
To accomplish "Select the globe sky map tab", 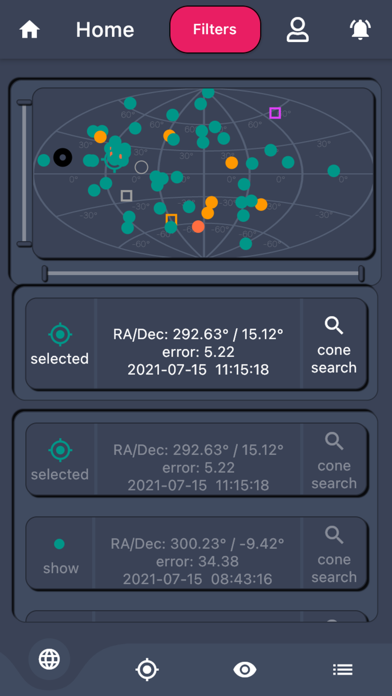I will tap(49, 658).
